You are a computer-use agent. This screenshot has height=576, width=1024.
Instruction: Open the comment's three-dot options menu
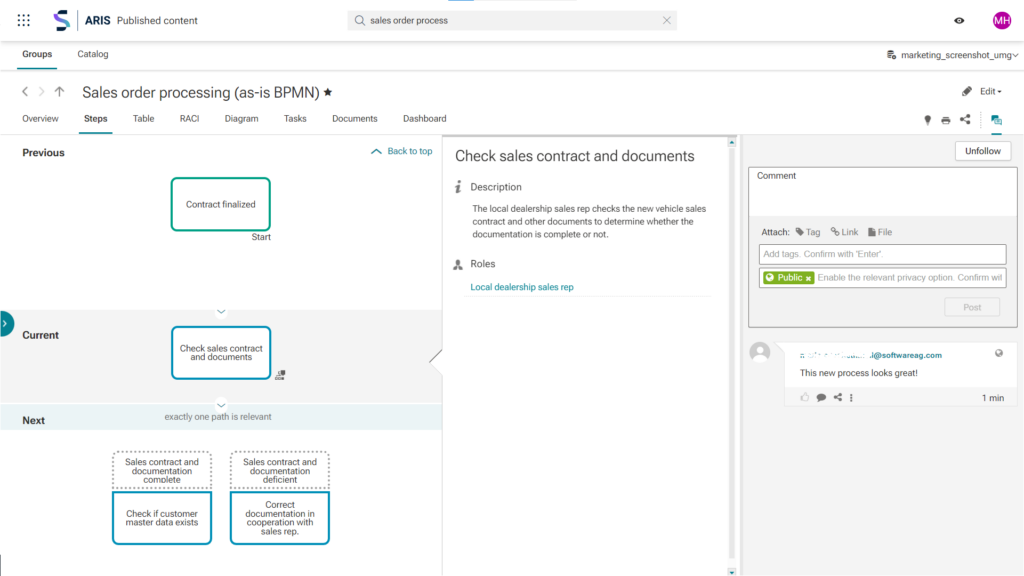853,397
